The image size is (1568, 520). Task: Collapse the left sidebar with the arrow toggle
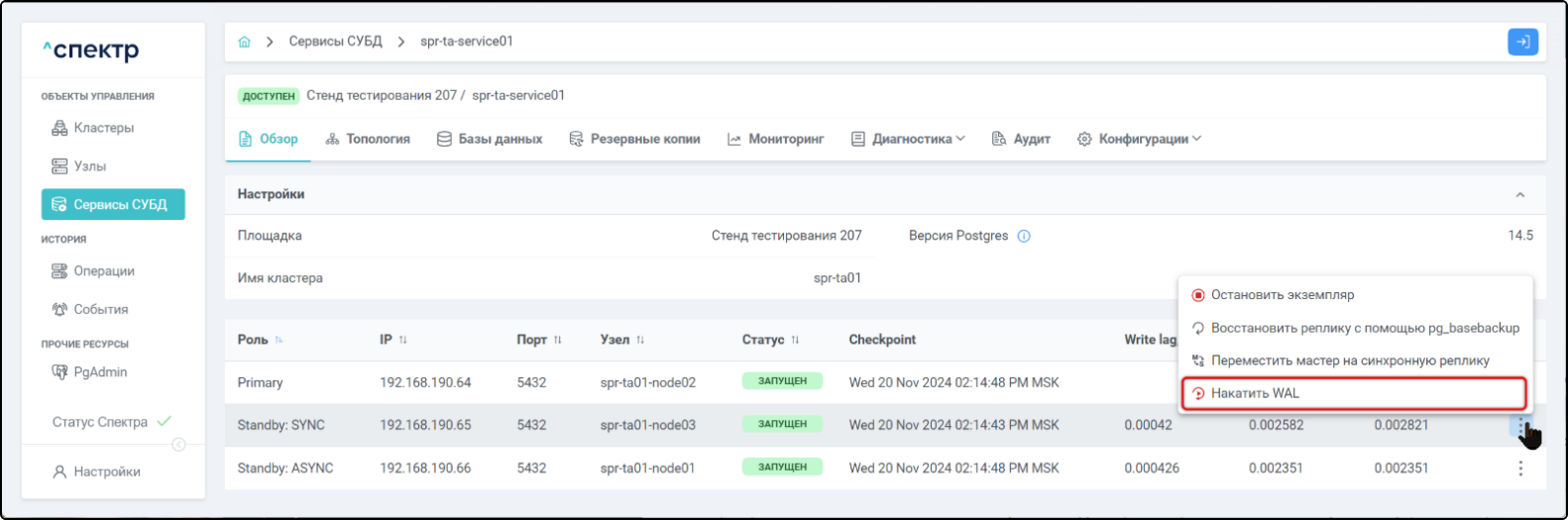point(178,445)
